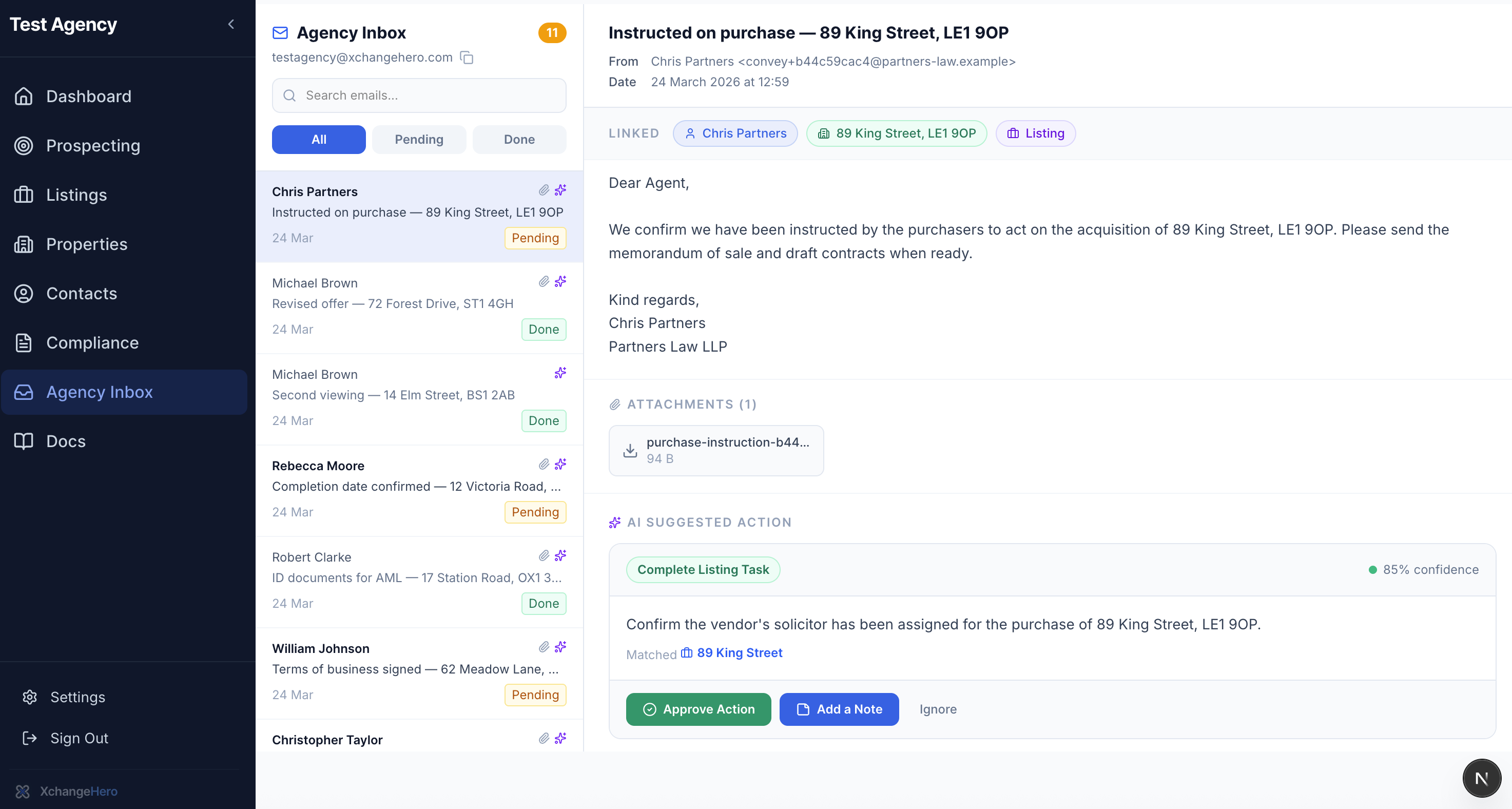
Task: Open the matched 89 King Street link
Action: [x=739, y=653]
